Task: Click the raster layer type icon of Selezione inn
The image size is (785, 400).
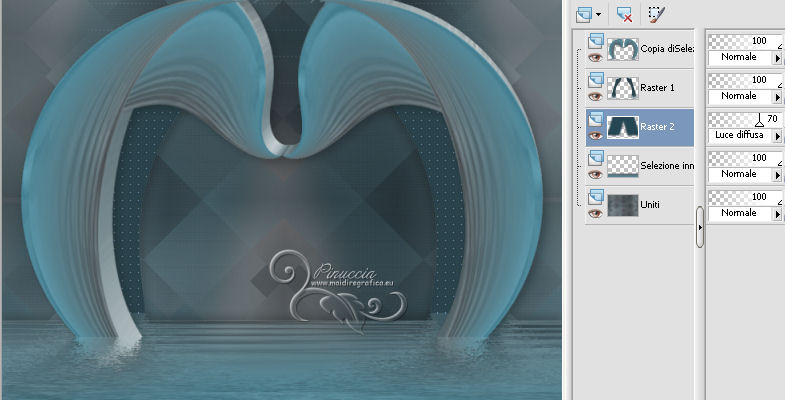Action: 595,158
